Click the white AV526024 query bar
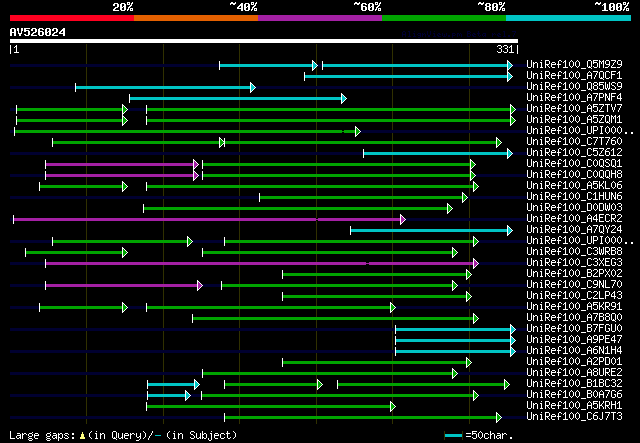This screenshot has width=640, height=443. point(264,41)
